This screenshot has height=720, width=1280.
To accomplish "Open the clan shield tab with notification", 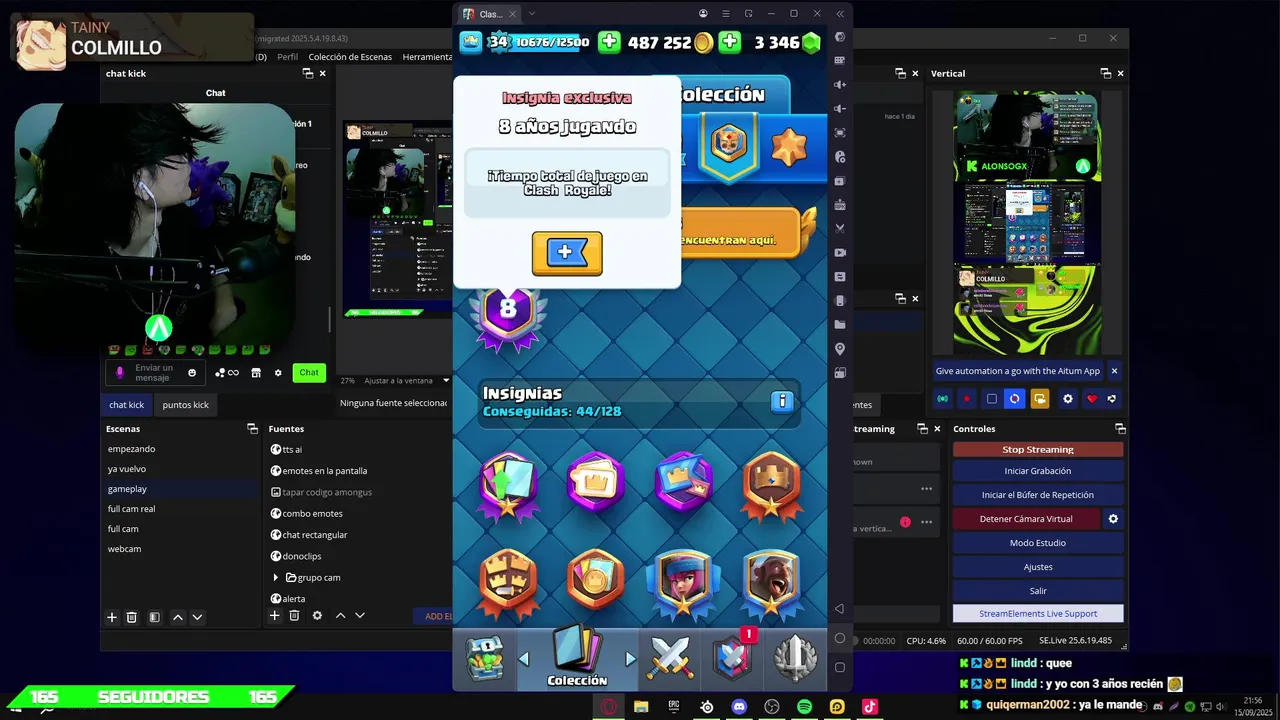I will click(x=733, y=657).
